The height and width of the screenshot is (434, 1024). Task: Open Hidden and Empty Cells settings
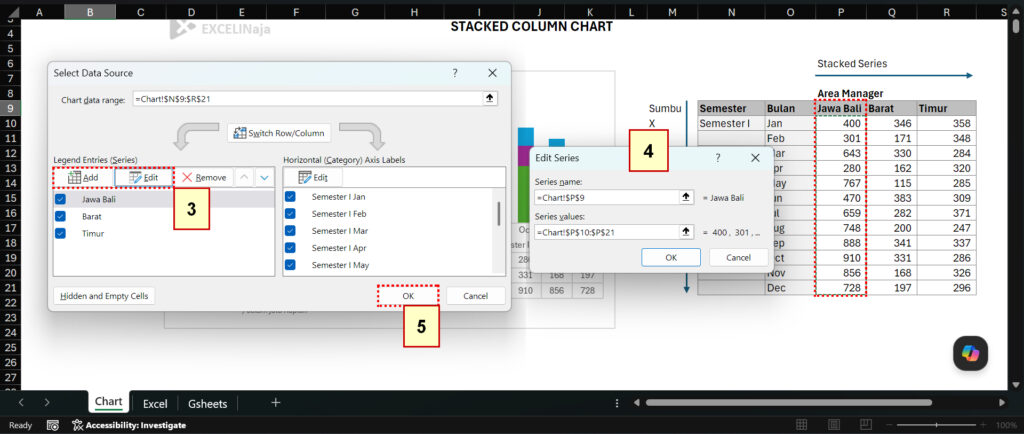104,296
